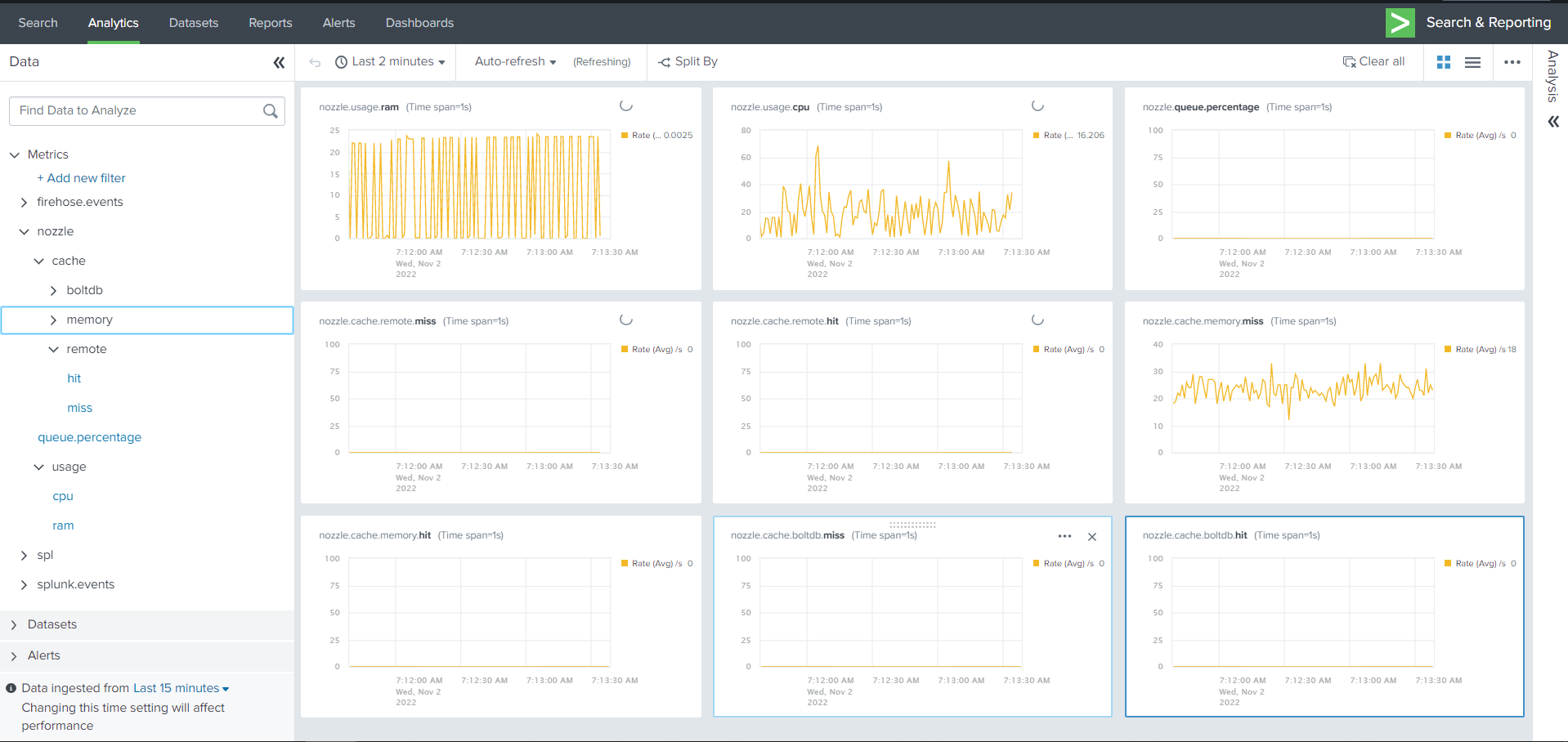Open the Search tab

pyautogui.click(x=38, y=23)
